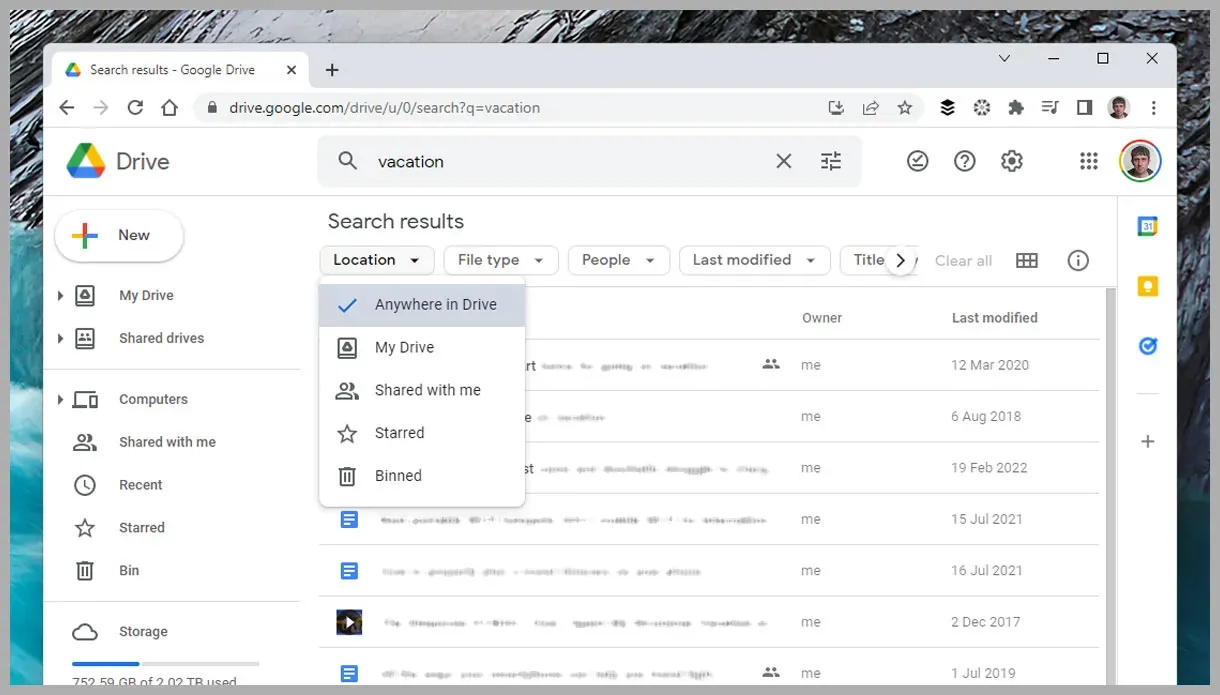Open the Google apps grid
Image resolution: width=1220 pixels, height=695 pixels.
[x=1089, y=161]
